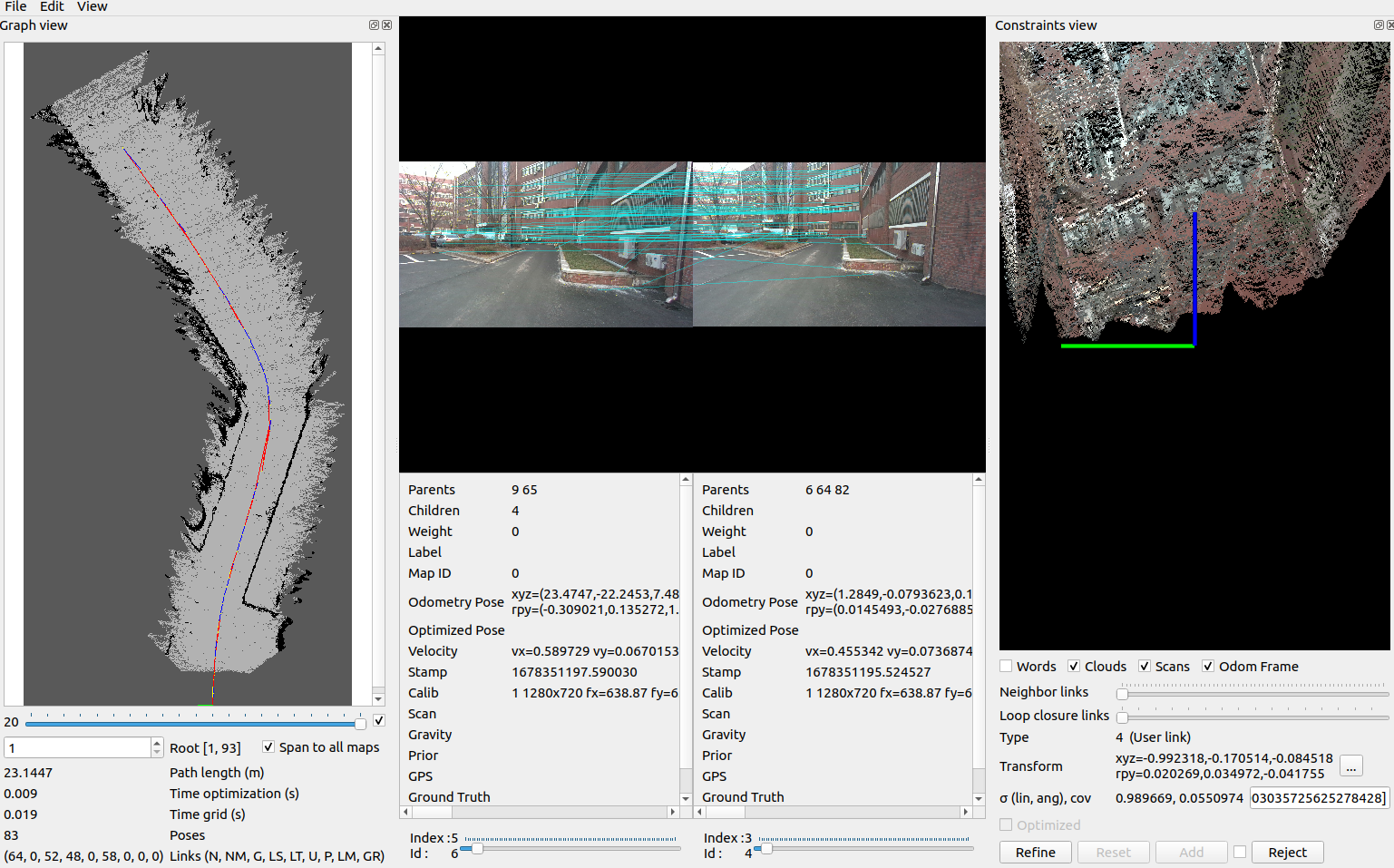
Task: Uncheck the Clouds checkbox
Action: coord(1074,667)
